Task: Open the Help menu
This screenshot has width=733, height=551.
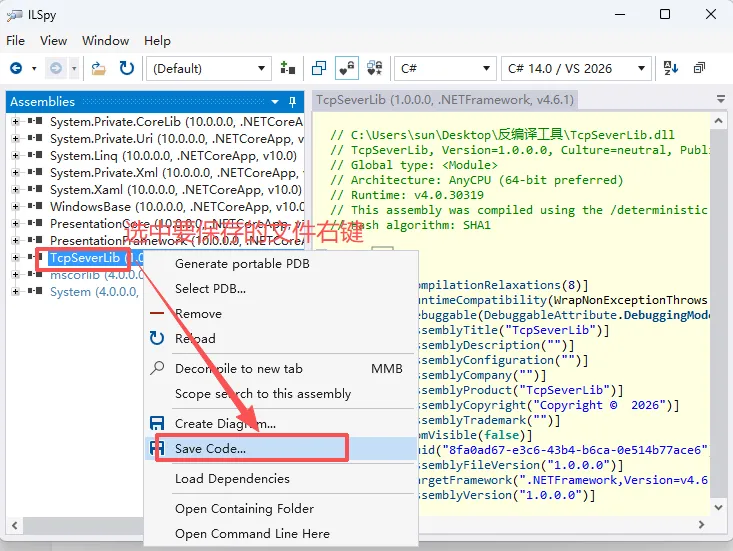Action: (x=157, y=41)
